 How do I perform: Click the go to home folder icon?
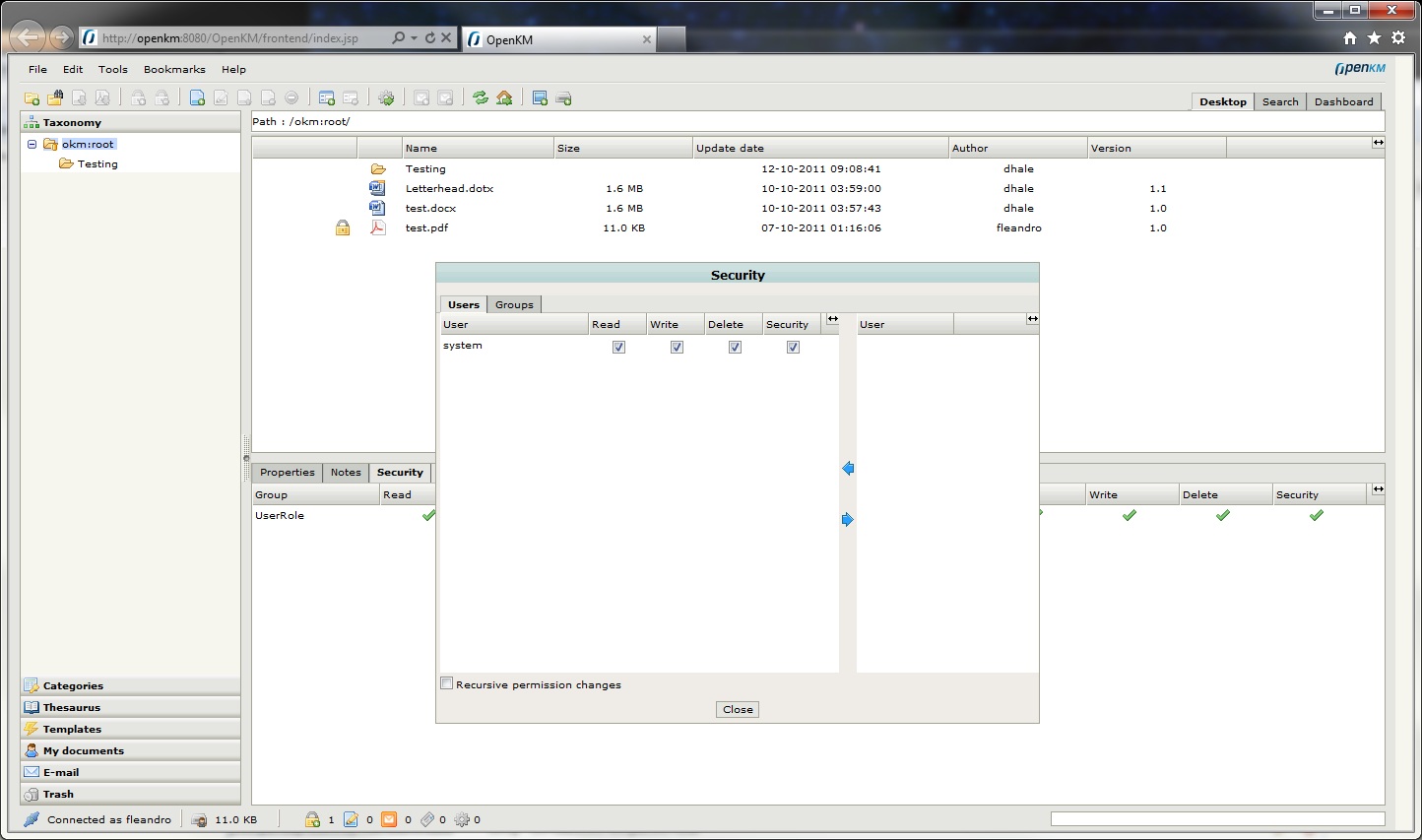[x=504, y=98]
